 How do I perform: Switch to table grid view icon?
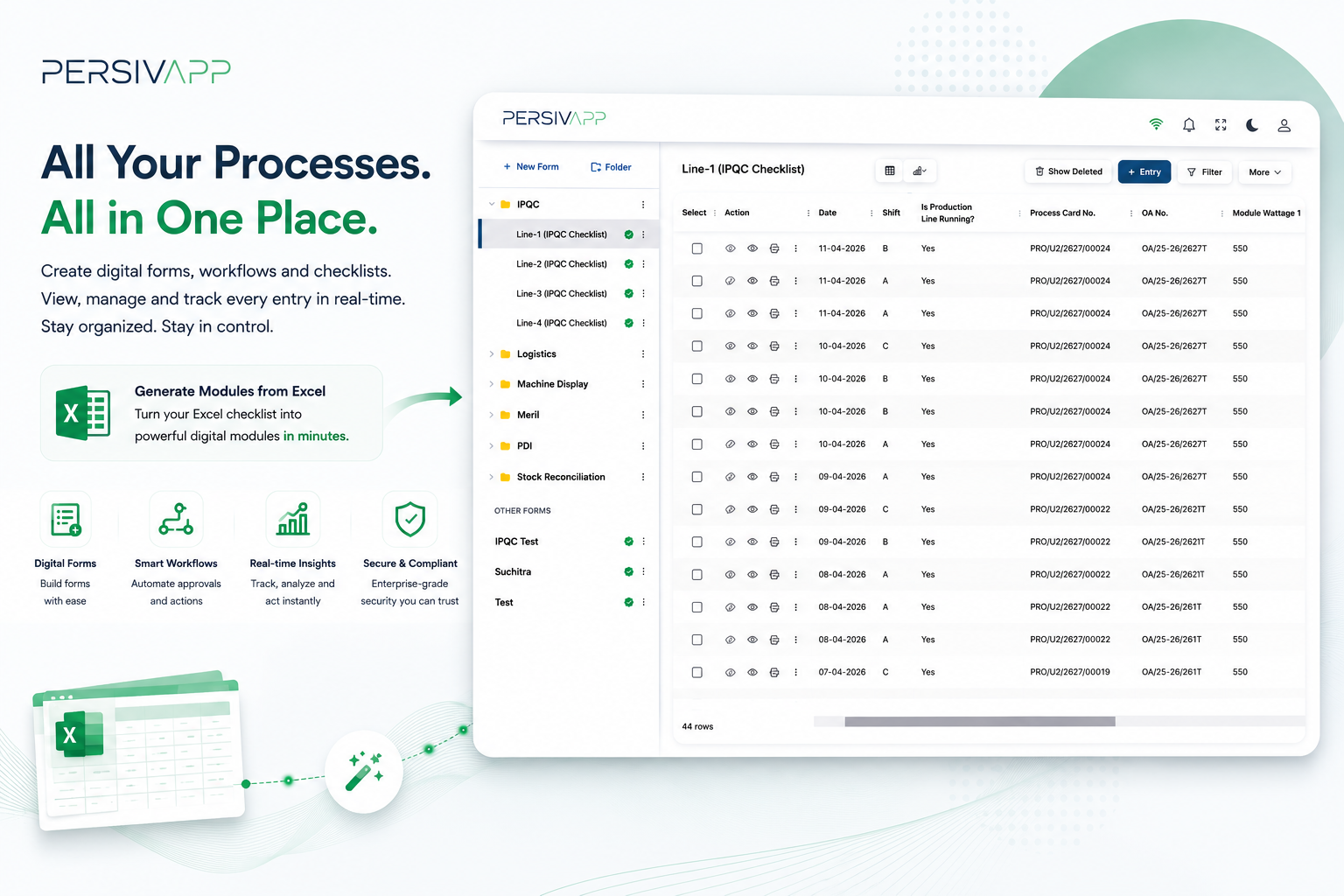[x=890, y=171]
